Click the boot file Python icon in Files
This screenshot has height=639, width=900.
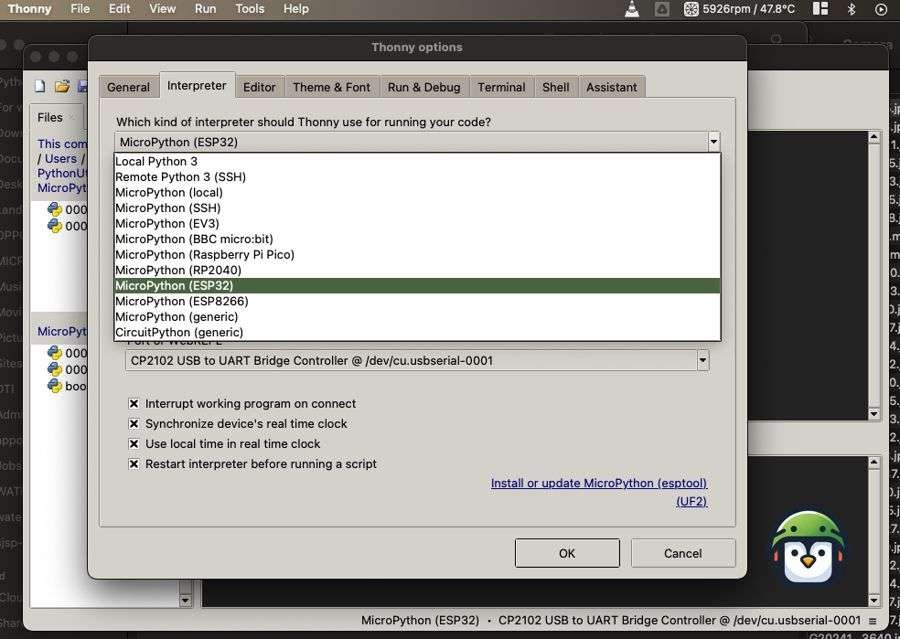click(55, 385)
